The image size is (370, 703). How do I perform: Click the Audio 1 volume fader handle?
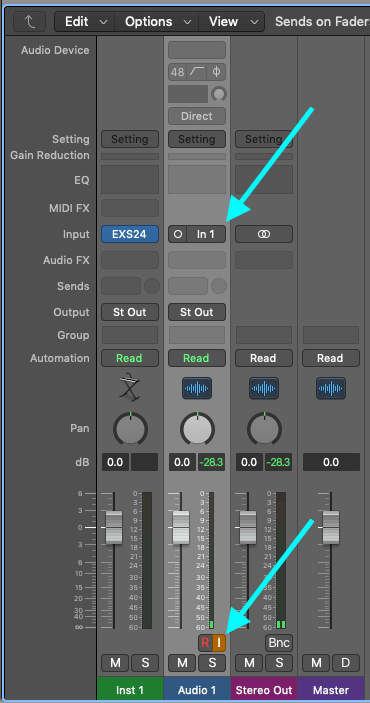[x=181, y=527]
